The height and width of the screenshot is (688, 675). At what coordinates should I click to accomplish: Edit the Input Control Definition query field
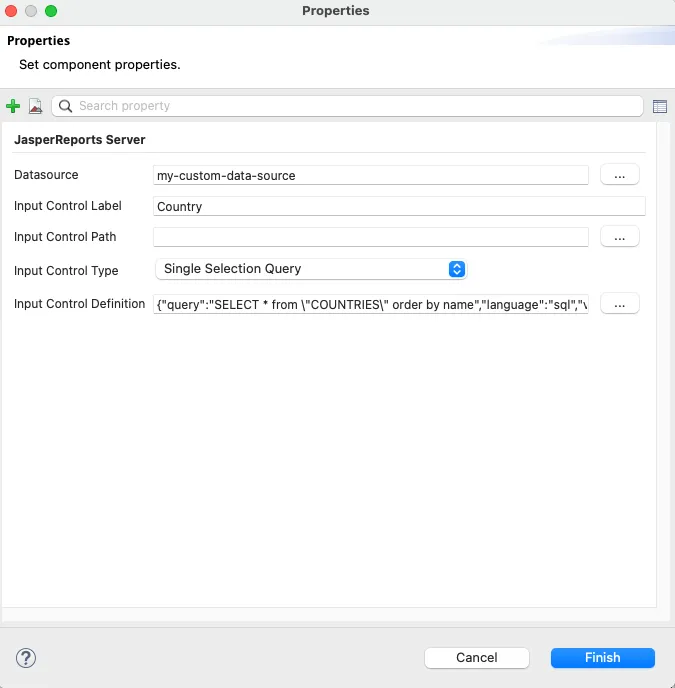click(x=371, y=304)
